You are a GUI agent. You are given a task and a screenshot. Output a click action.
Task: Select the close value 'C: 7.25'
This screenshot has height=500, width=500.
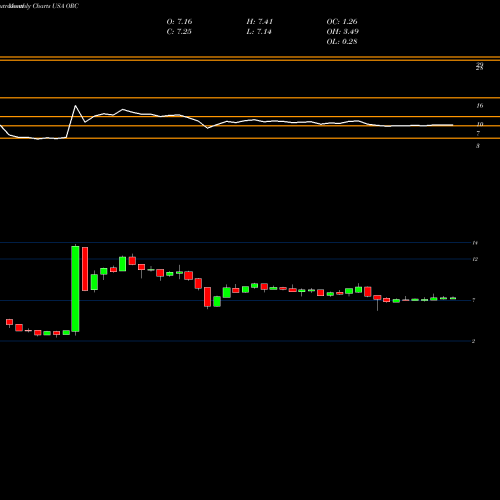click(179, 32)
